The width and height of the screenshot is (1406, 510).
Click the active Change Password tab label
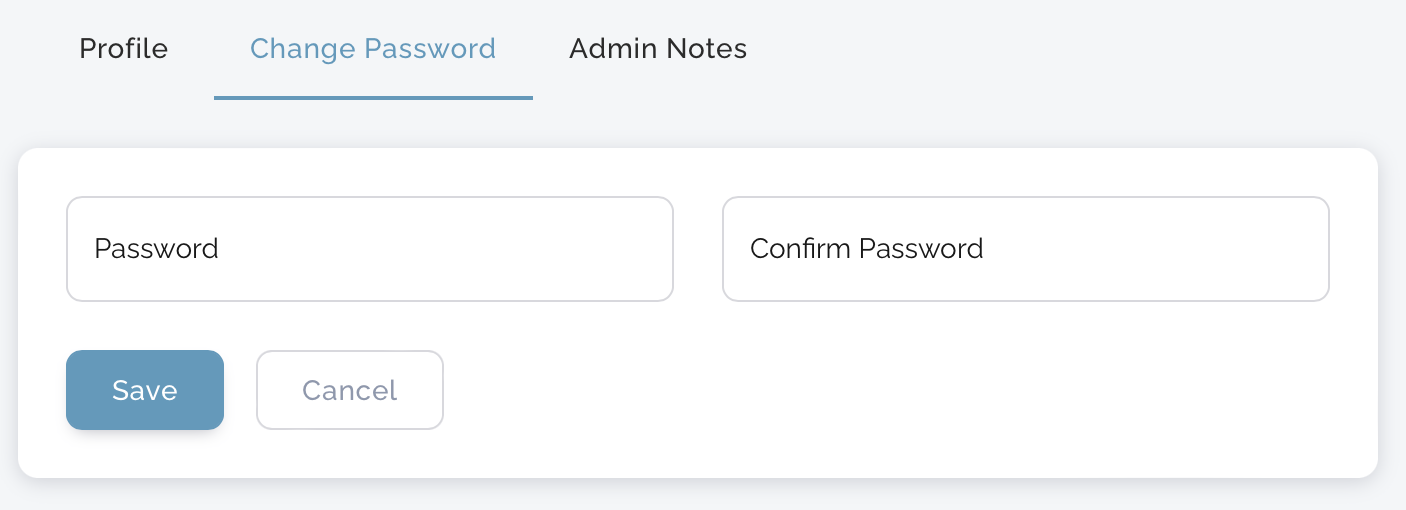point(373,49)
